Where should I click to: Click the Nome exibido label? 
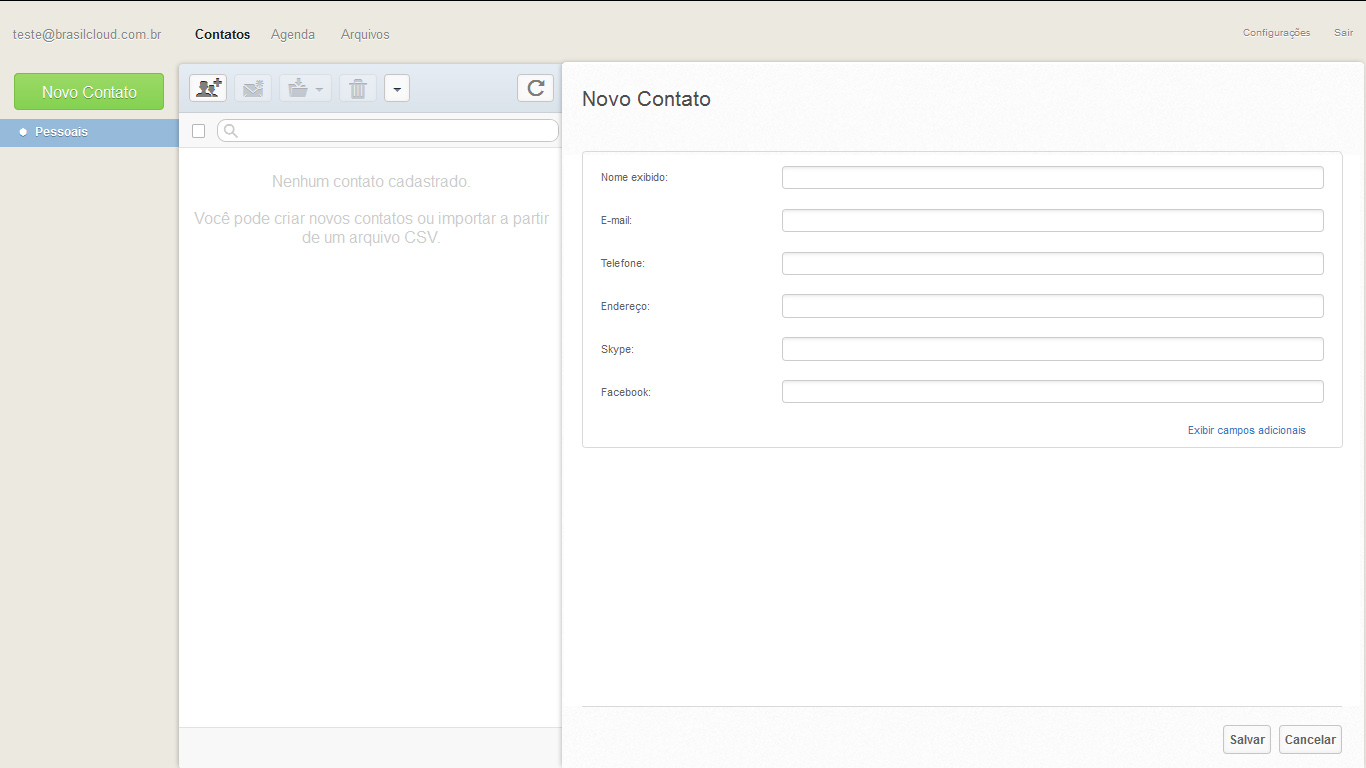(x=634, y=177)
